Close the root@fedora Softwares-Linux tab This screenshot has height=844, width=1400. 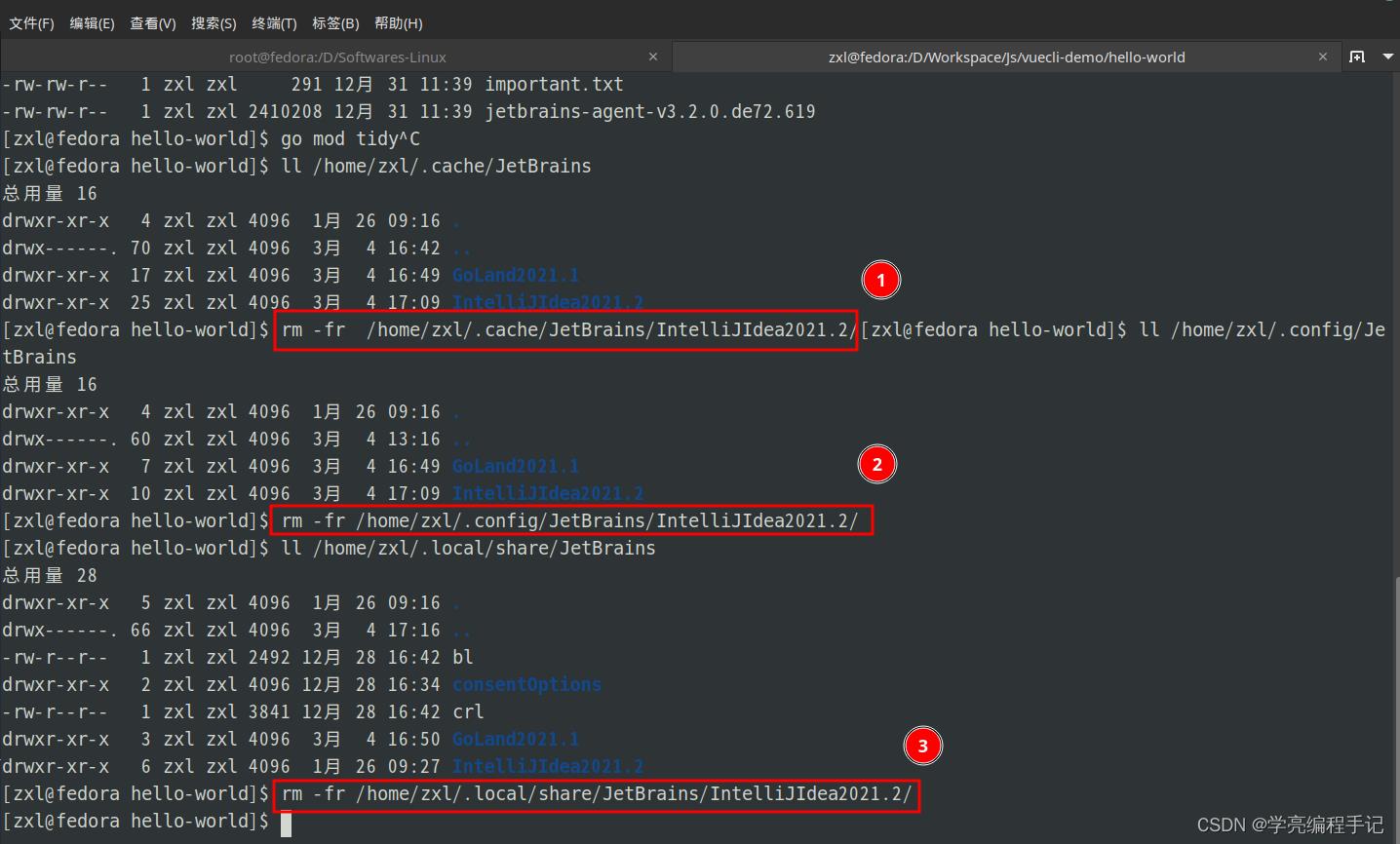point(653,57)
